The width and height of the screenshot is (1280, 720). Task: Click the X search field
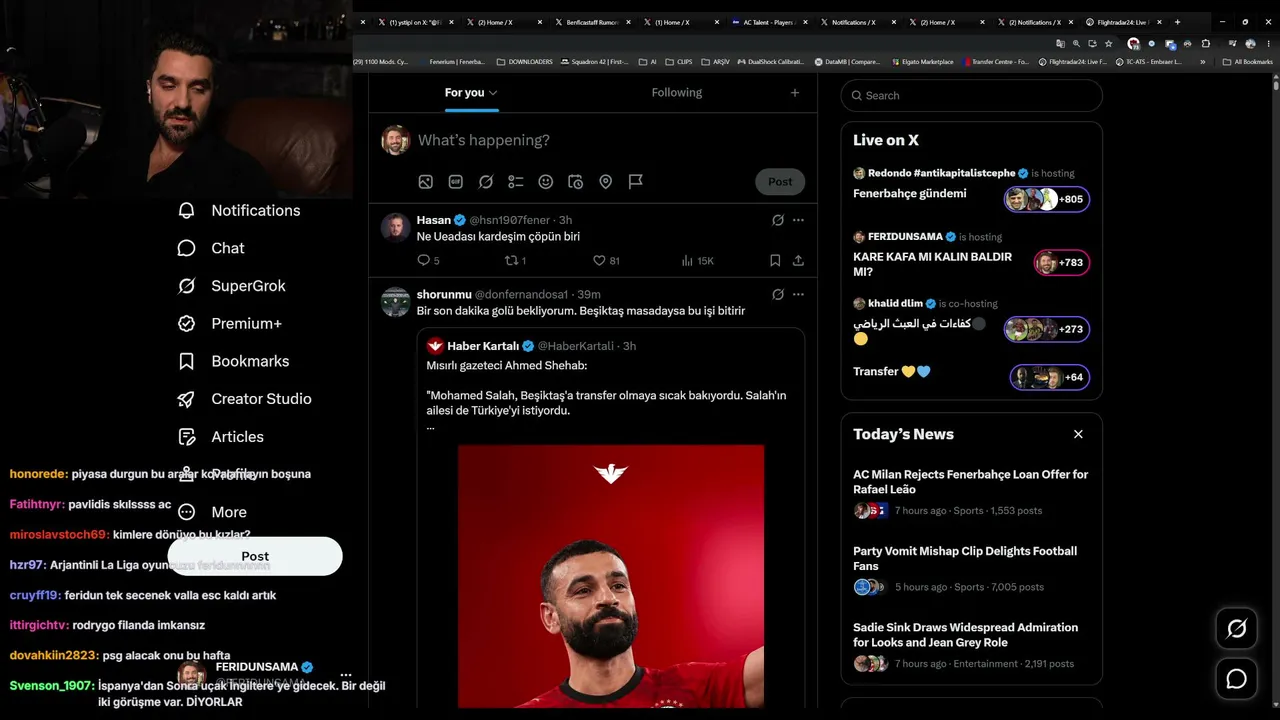point(972,96)
